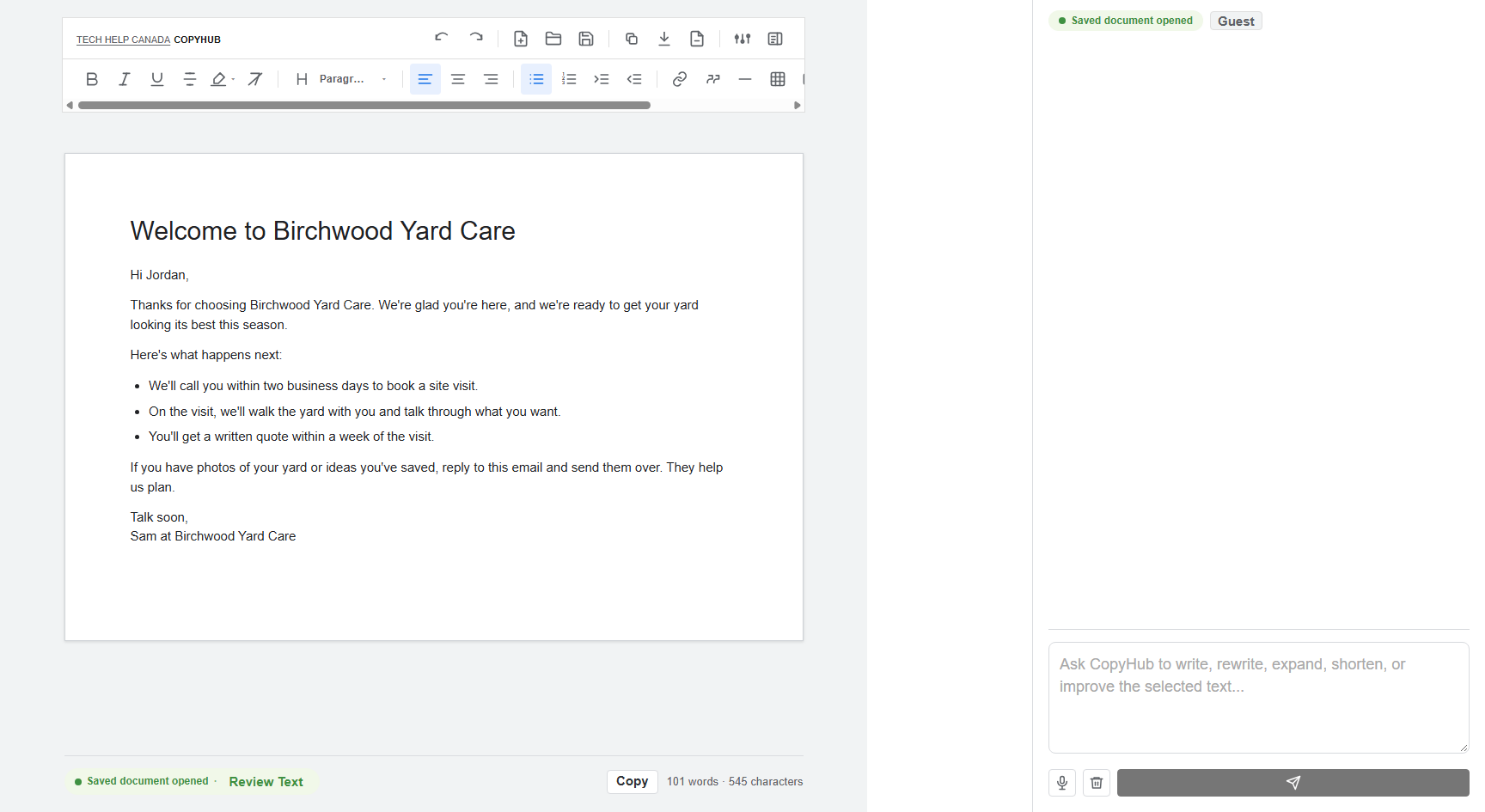Save the document with the floppy icon

(x=586, y=39)
